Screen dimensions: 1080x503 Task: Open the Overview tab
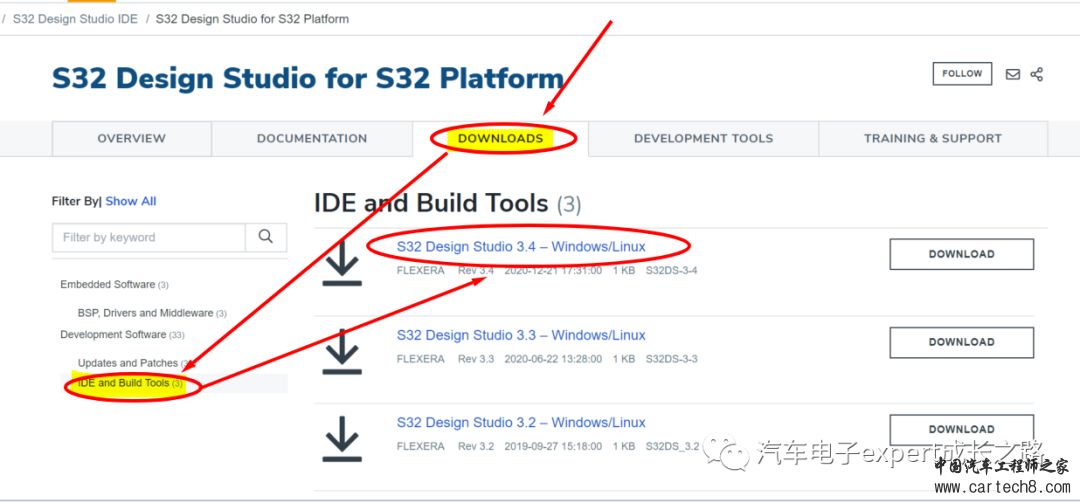click(x=132, y=138)
